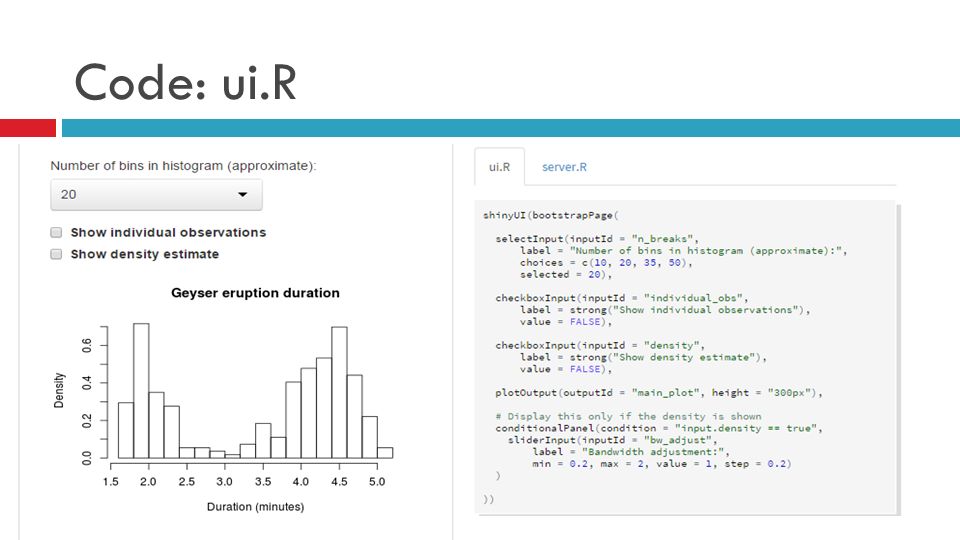This screenshot has height=540, width=960.
Task: Enable Show density estimate checkbox
Action: pyautogui.click(x=56, y=254)
